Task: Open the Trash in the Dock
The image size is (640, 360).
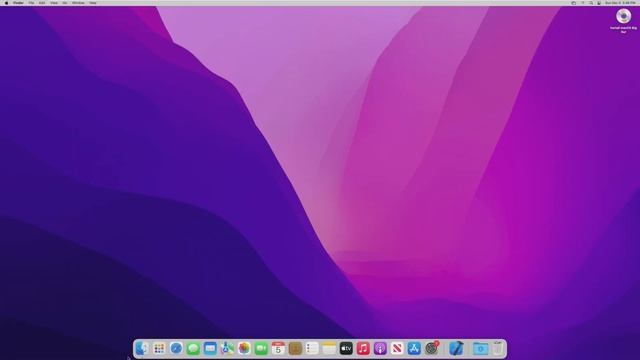Action: [x=498, y=349]
